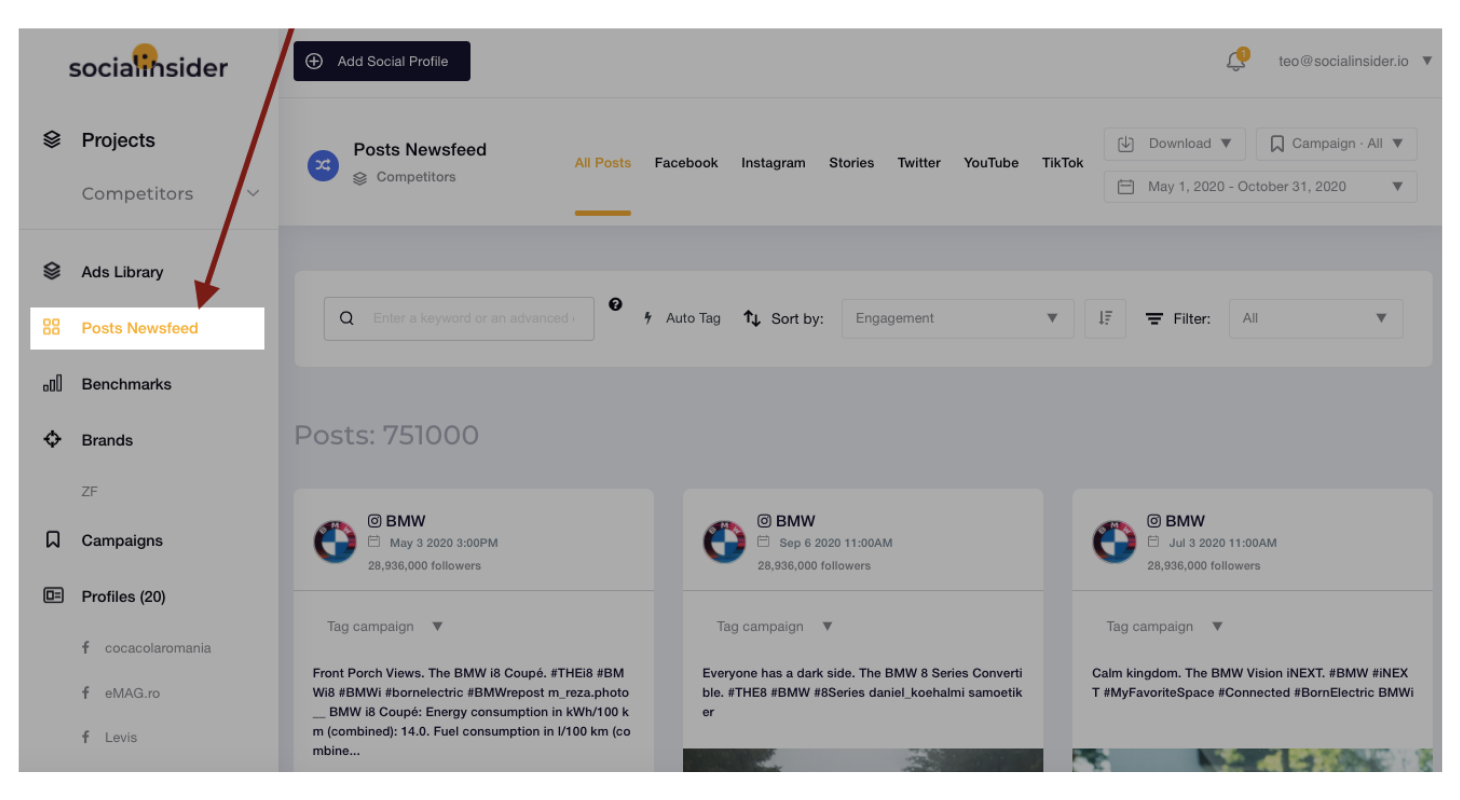The width and height of the screenshot is (1460, 800).
Task: Click the plus icon in Add Social Profile
Action: (314, 61)
